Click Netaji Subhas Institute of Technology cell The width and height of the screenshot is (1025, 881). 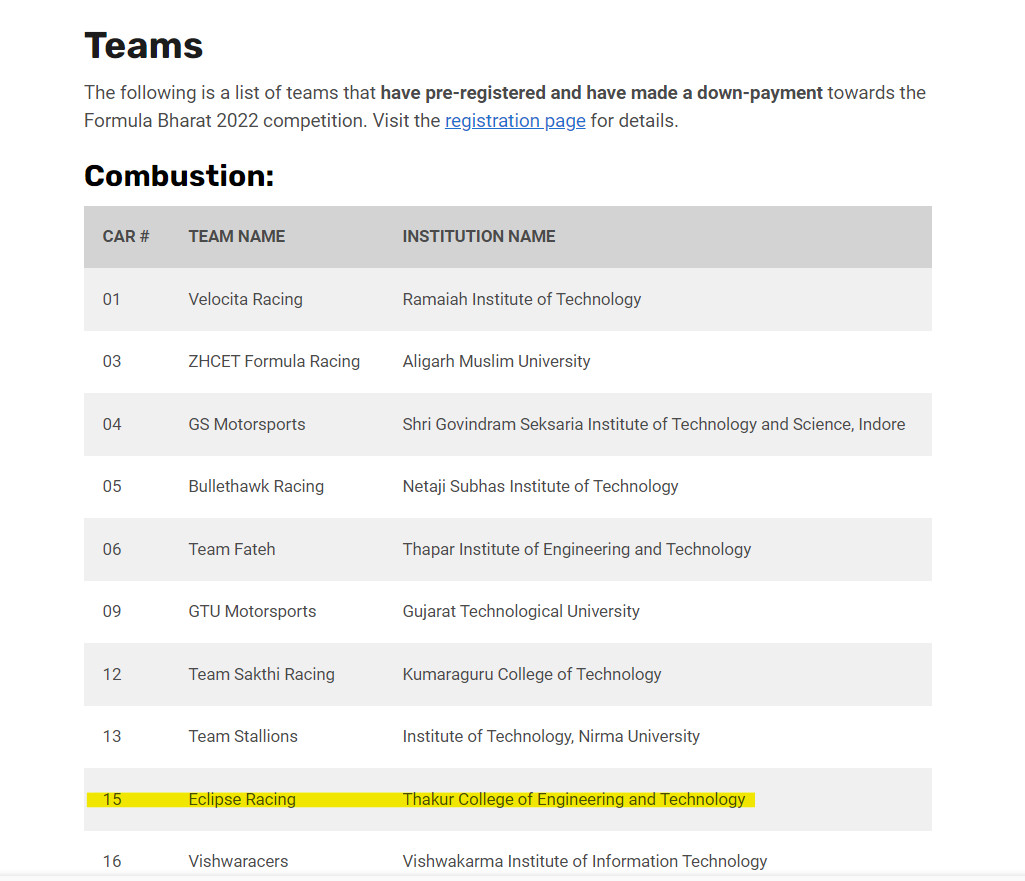click(540, 486)
